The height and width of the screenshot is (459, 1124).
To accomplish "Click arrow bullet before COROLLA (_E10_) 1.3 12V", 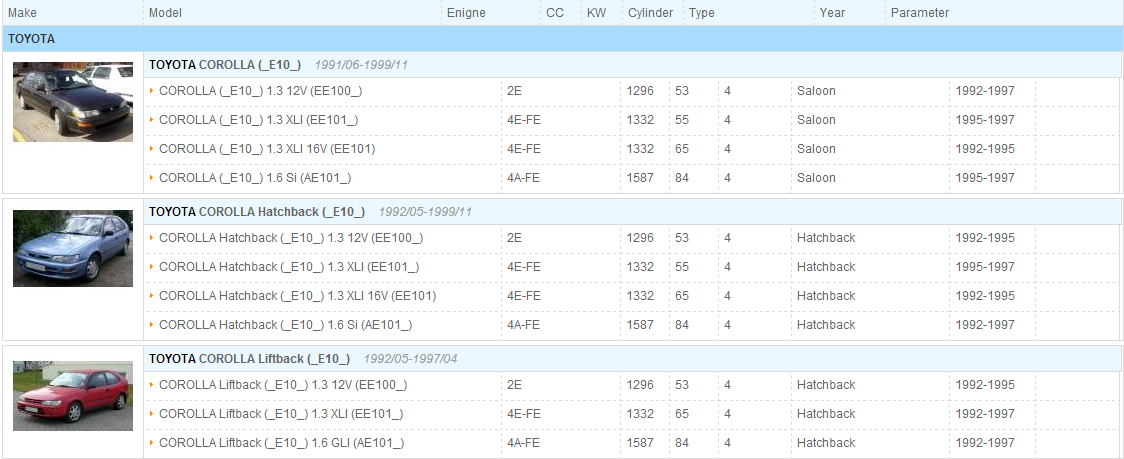I will [x=152, y=91].
